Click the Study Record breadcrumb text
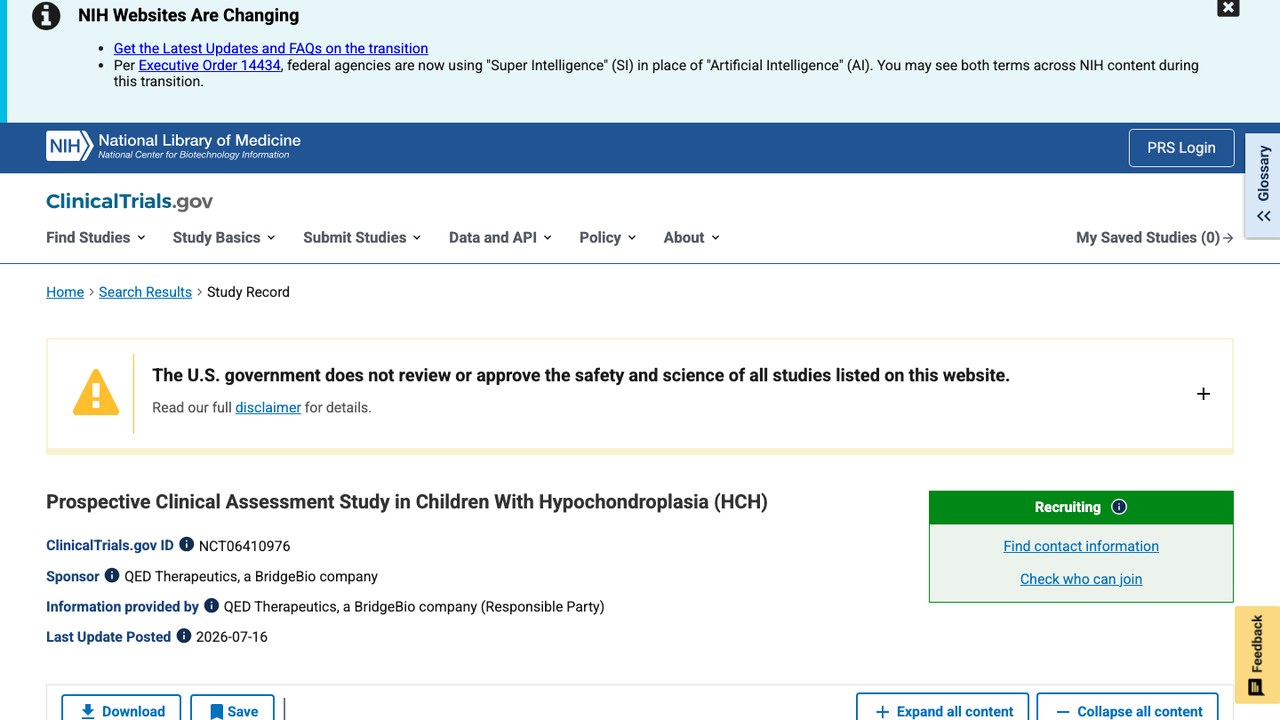 248,292
